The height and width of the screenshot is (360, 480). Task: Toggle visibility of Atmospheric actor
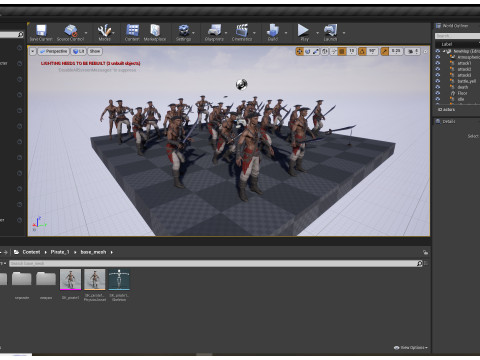[438, 57]
